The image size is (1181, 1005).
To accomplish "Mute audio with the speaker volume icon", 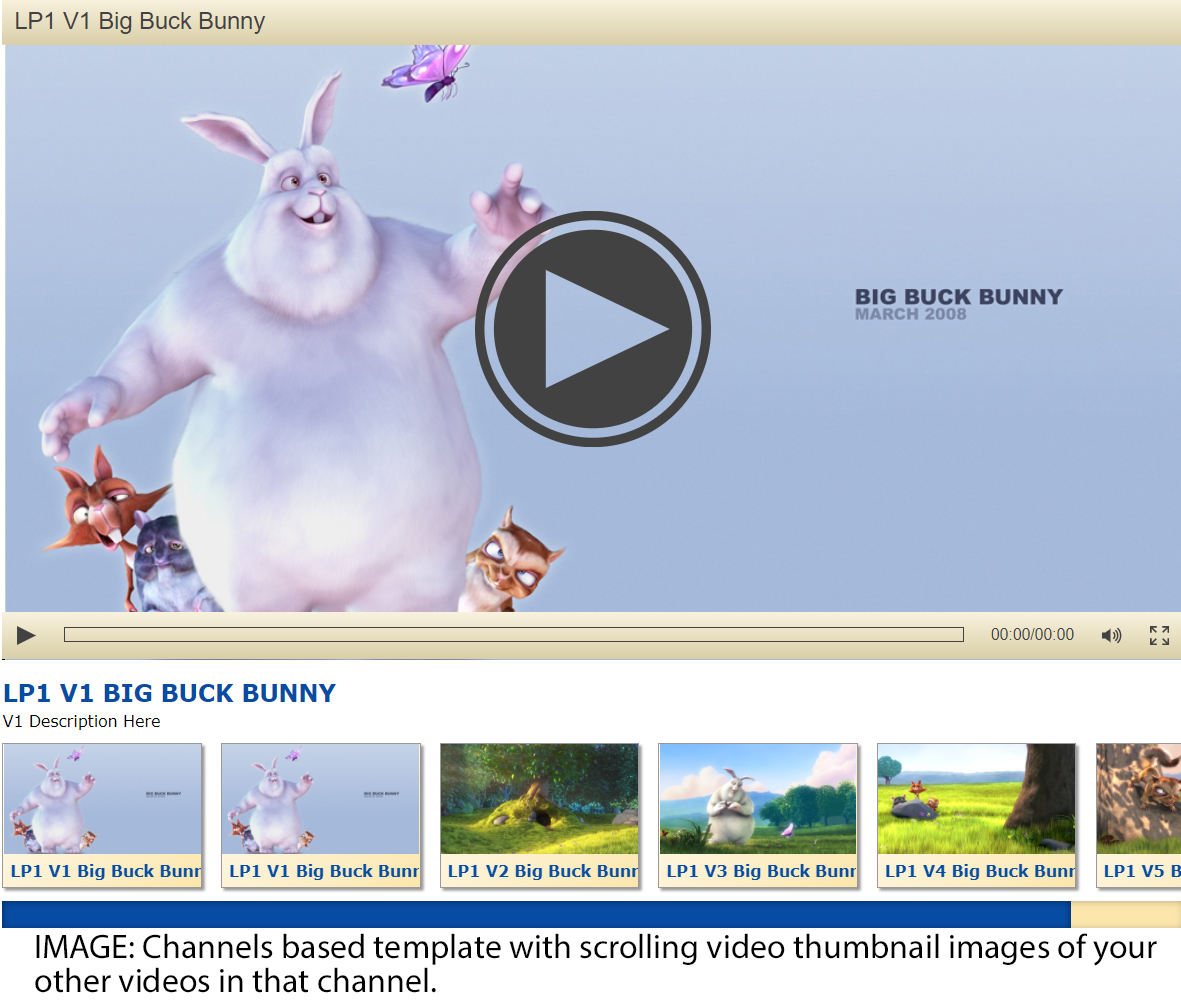I will coord(1111,635).
